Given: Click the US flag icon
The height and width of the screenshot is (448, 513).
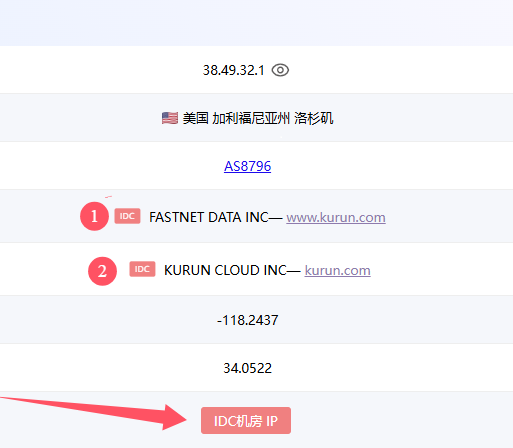Looking at the screenshot, I should 170,118.
